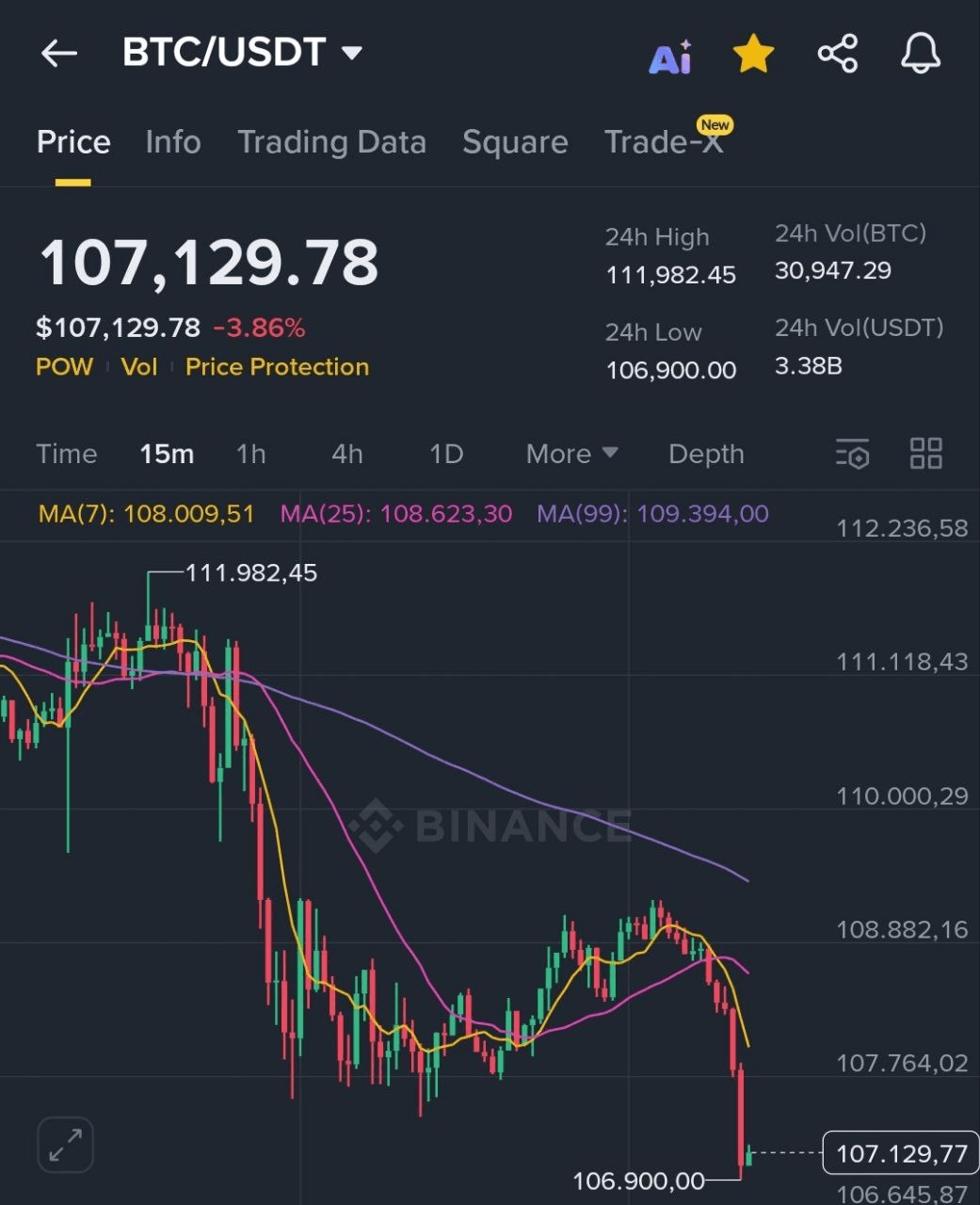Tap the POW tag
Screen dimensions: 980x1205
(64, 367)
